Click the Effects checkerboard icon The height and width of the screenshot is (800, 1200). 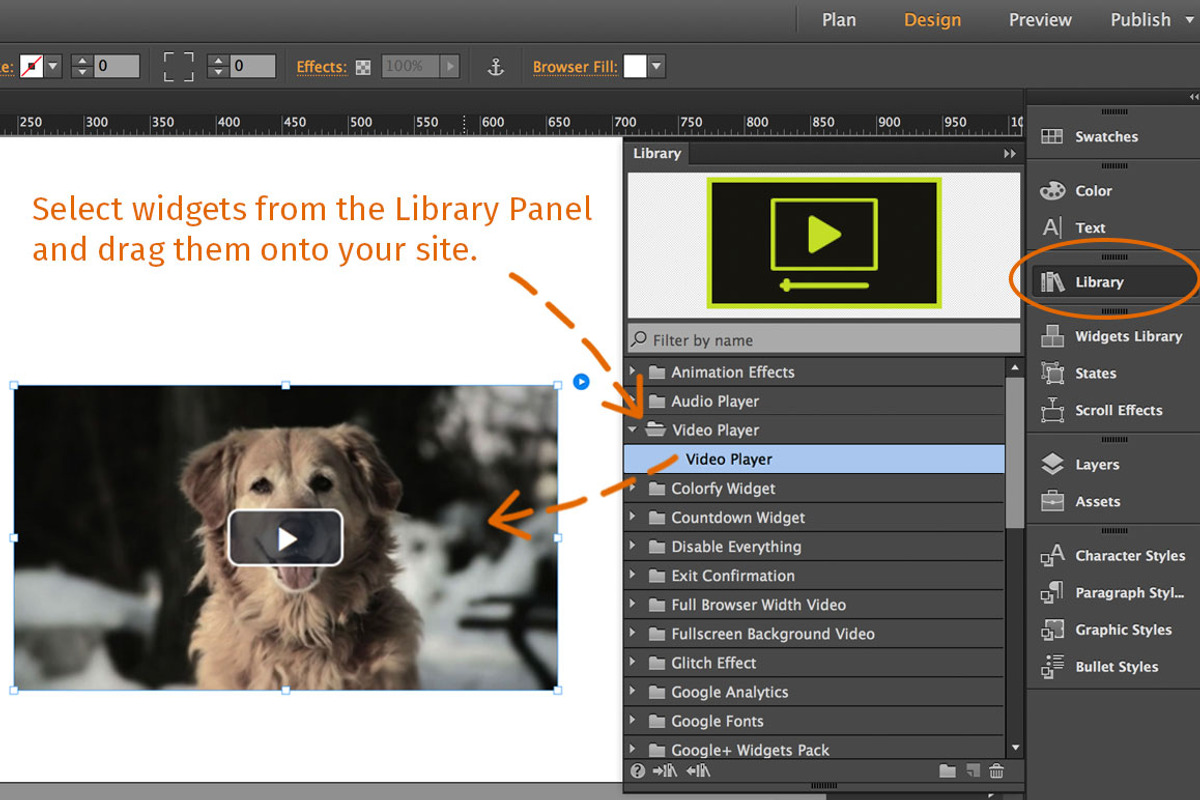click(x=363, y=68)
